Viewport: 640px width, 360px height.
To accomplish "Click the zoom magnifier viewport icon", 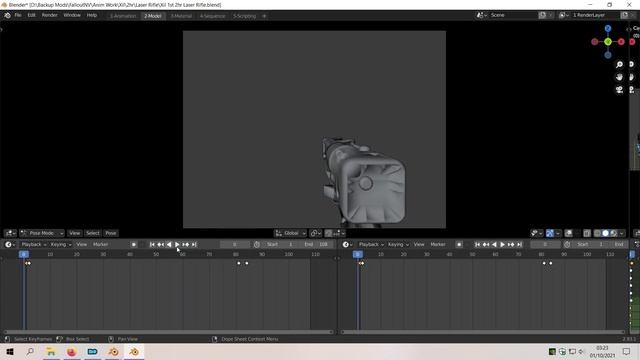I will [x=619, y=64].
